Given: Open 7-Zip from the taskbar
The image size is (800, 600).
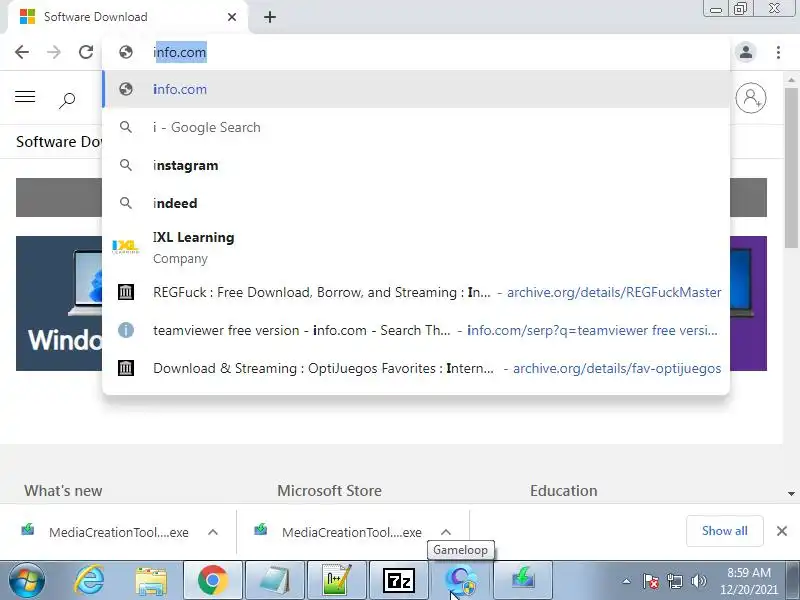Looking at the screenshot, I should (x=399, y=581).
